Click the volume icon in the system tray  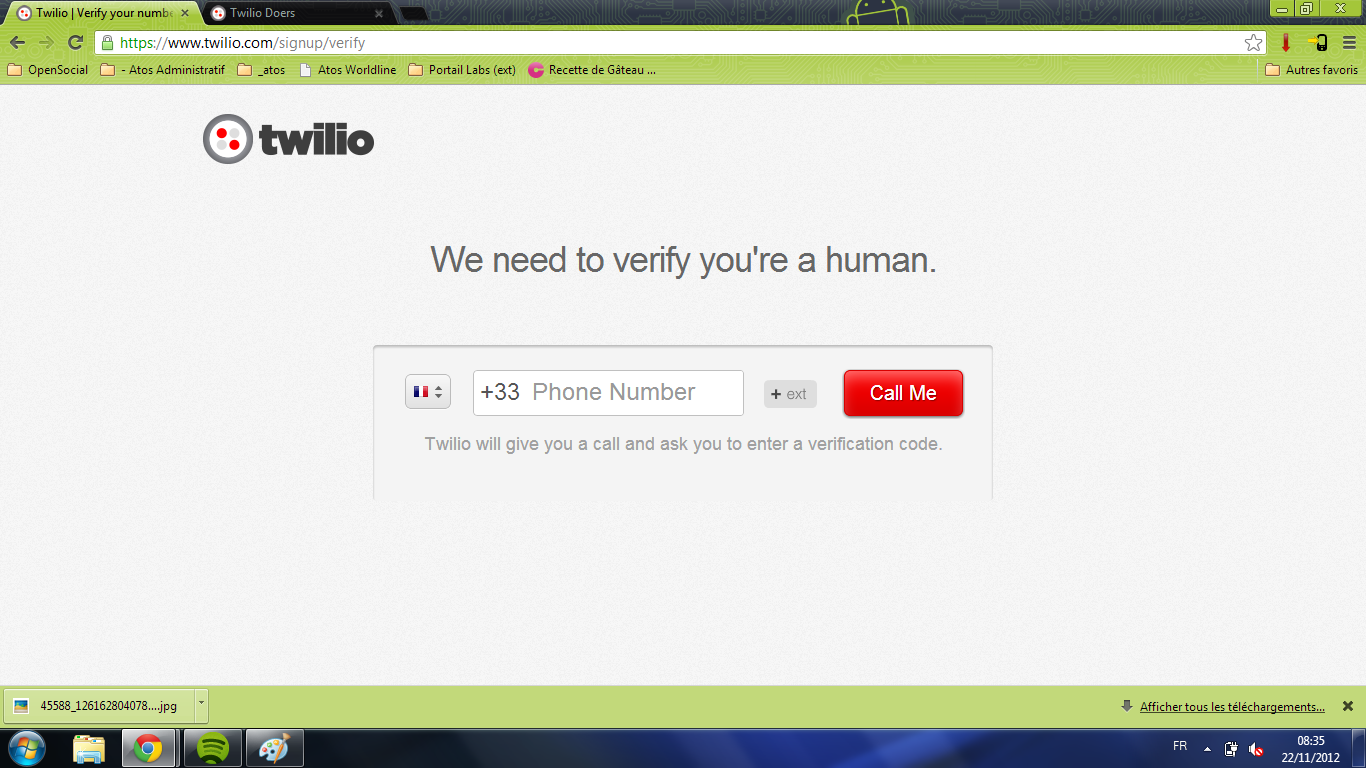1256,749
